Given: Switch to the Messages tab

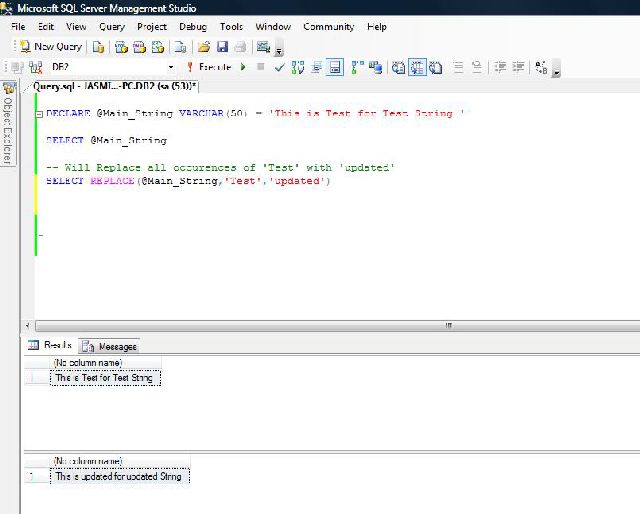Looking at the screenshot, I should 110,346.
